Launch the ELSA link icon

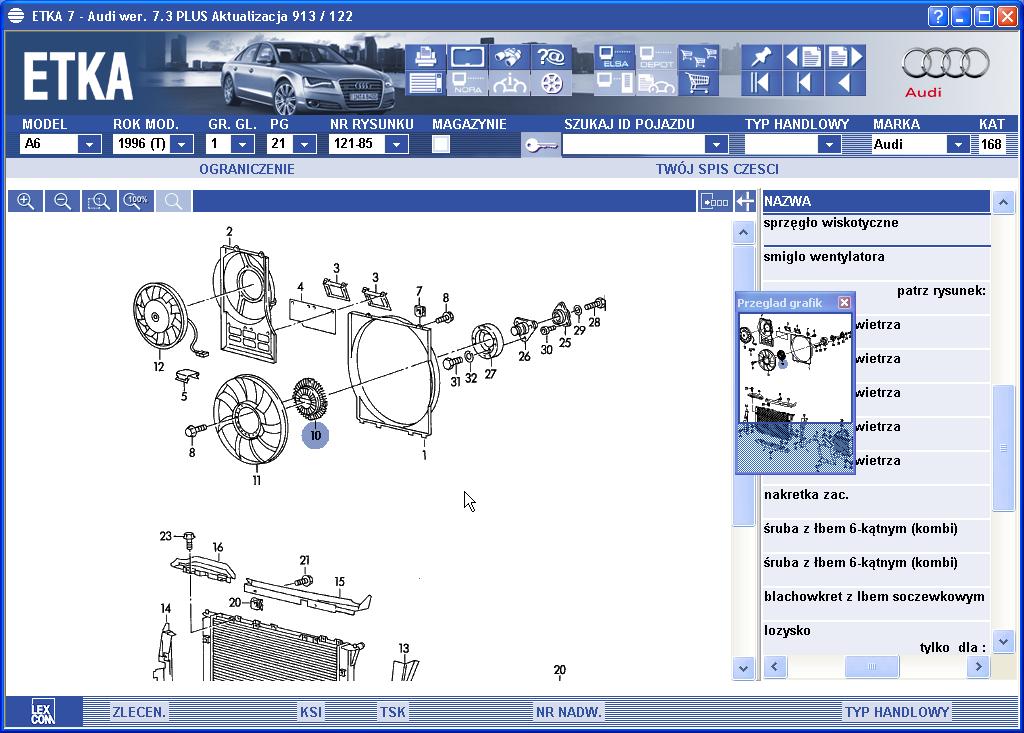coord(614,57)
